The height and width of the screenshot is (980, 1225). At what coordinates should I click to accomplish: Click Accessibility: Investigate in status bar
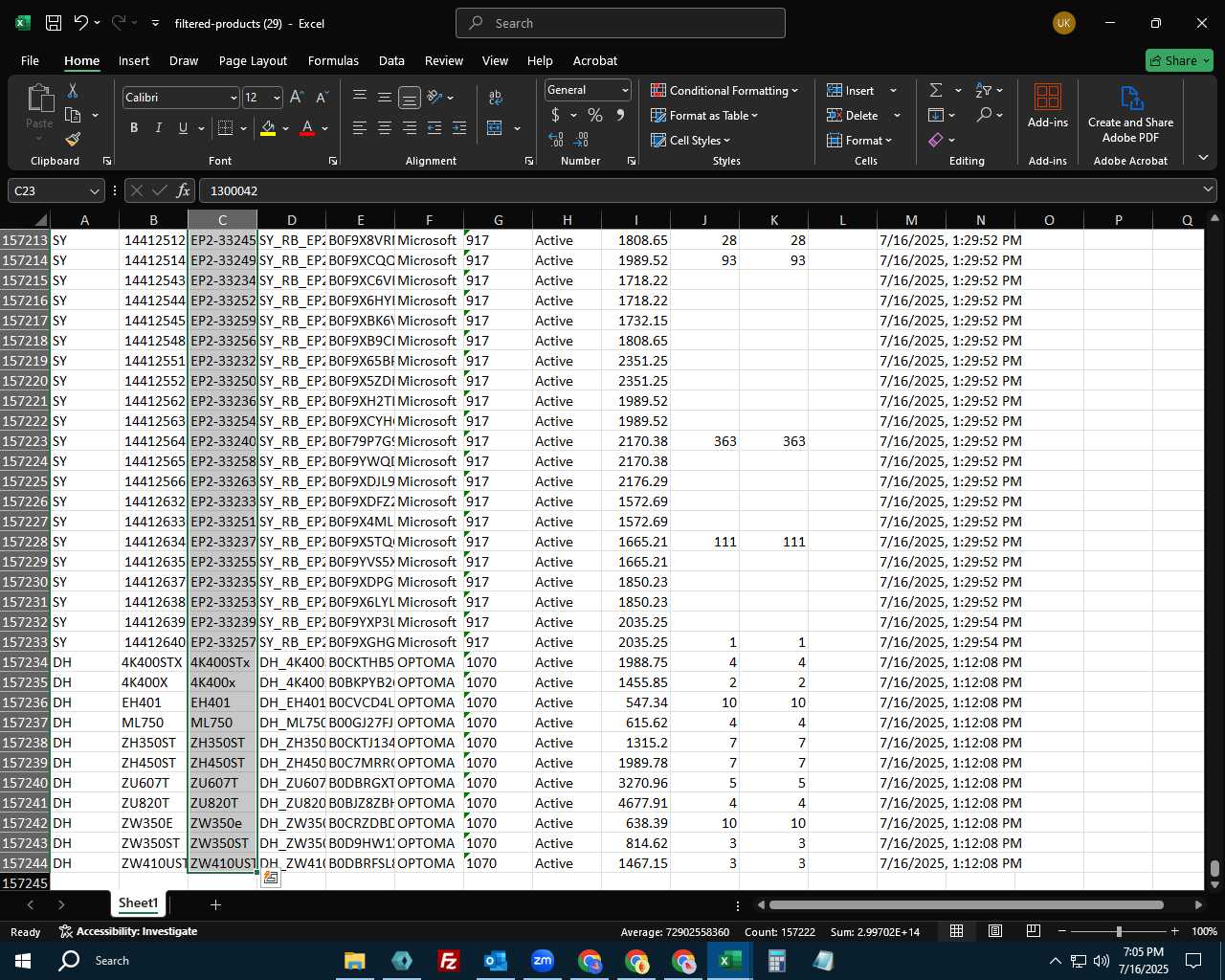pyautogui.click(x=128, y=931)
